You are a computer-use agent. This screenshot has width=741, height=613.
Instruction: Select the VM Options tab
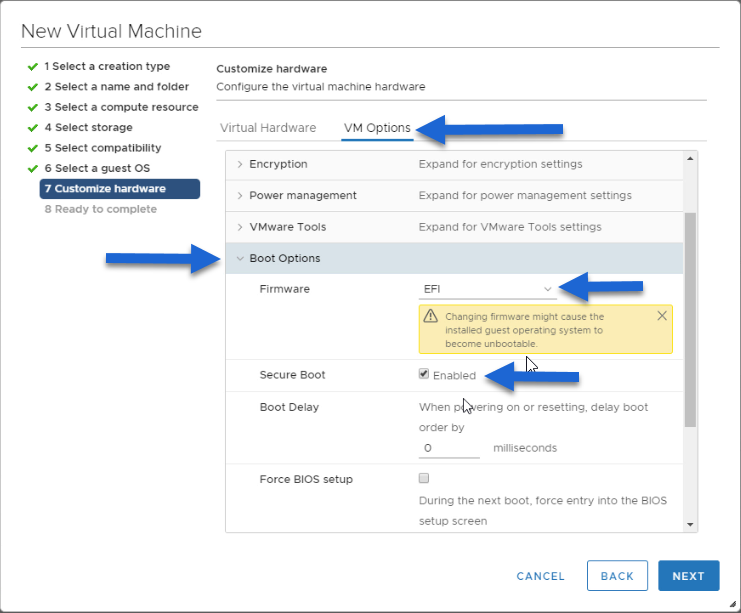(x=377, y=128)
